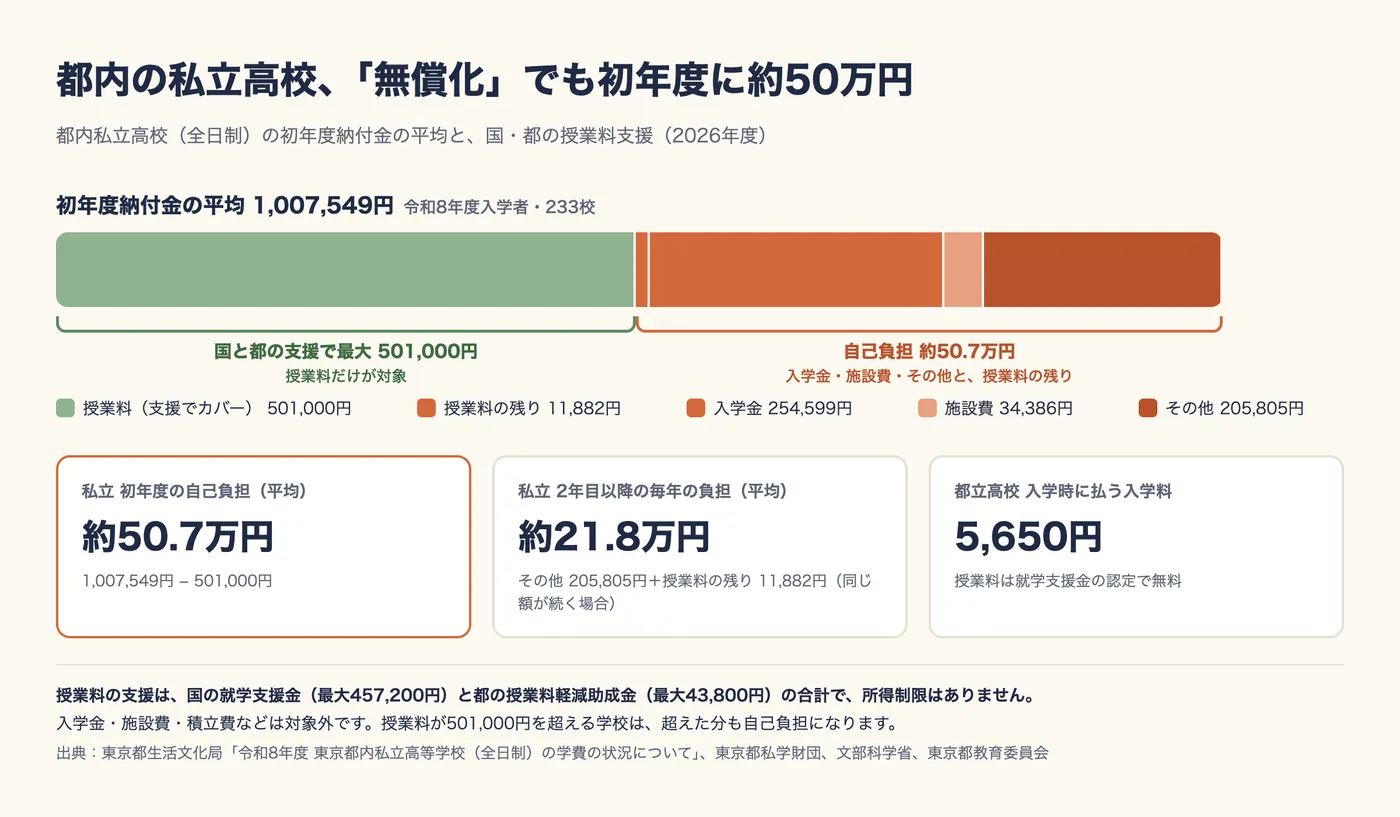The image size is (1400, 817).
Task: Click the 自己負担 約50.7万円 label
Action: tap(929, 351)
